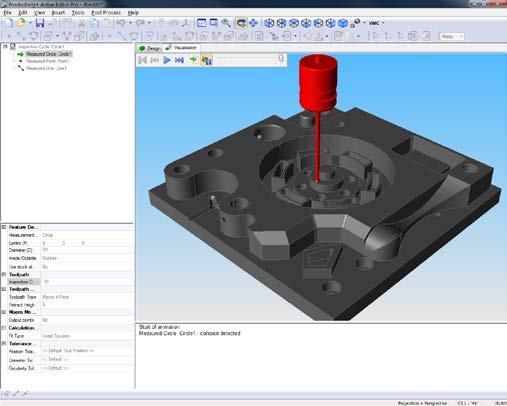Click the zoom-window icon with magnifier overlay
The image size is (507, 406).
click(x=214, y=23)
